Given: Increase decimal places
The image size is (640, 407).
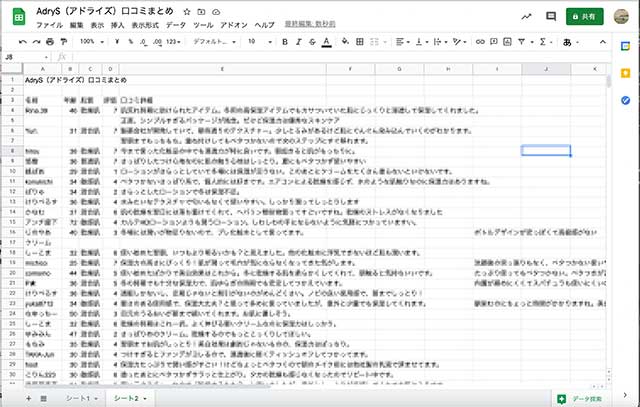Looking at the screenshot, I should pos(158,42).
